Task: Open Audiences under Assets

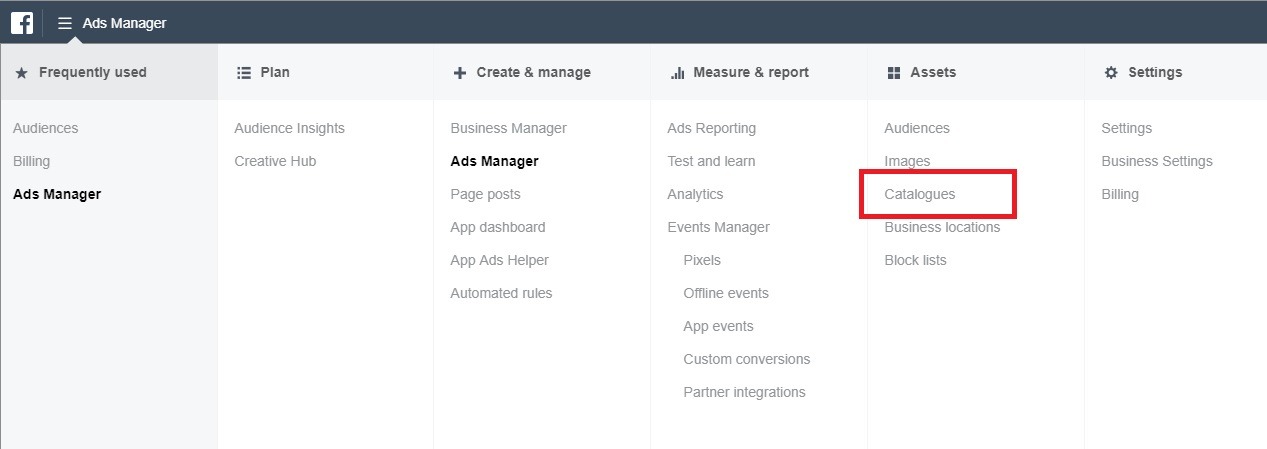Action: click(x=917, y=128)
